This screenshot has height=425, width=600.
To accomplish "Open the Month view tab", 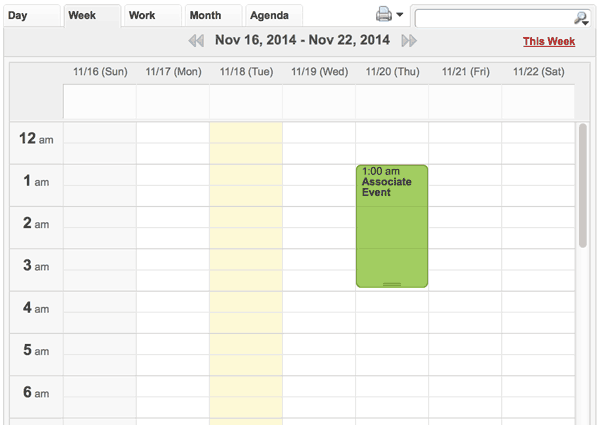I will click(205, 15).
